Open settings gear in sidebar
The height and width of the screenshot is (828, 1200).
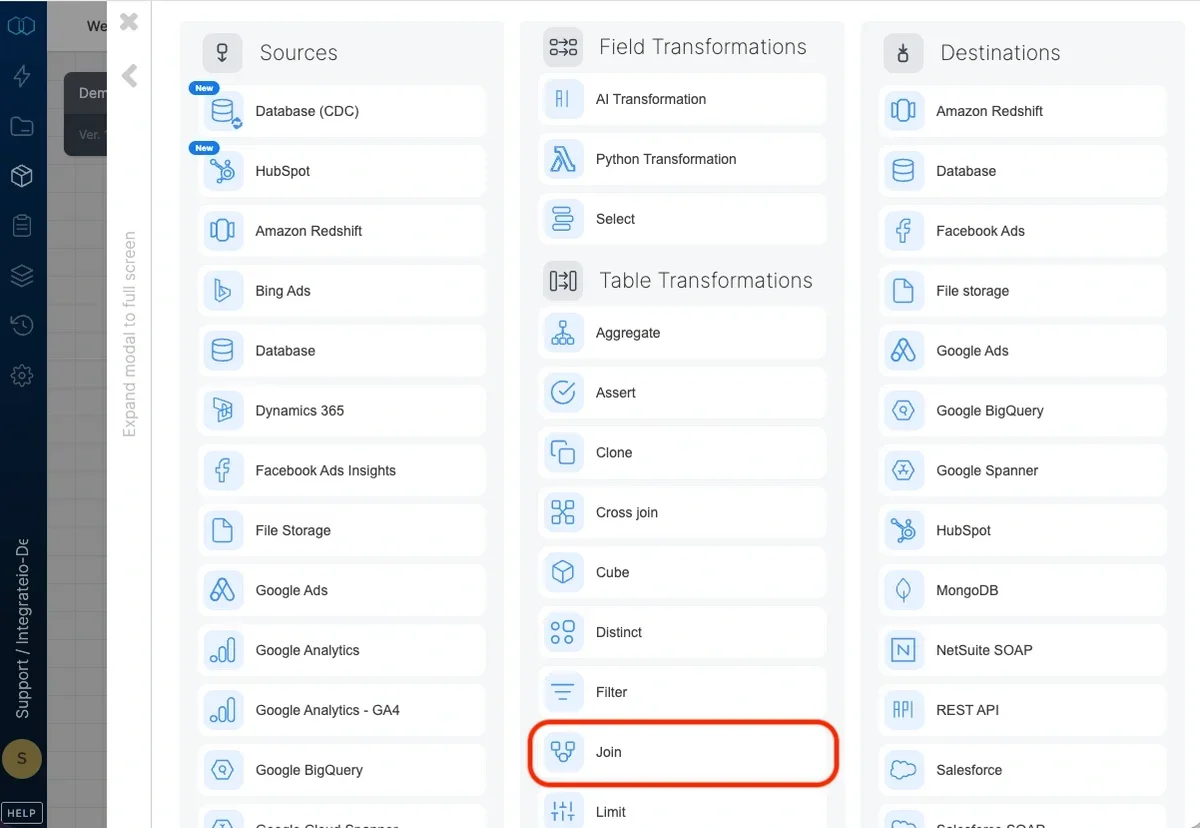pyautogui.click(x=21, y=376)
